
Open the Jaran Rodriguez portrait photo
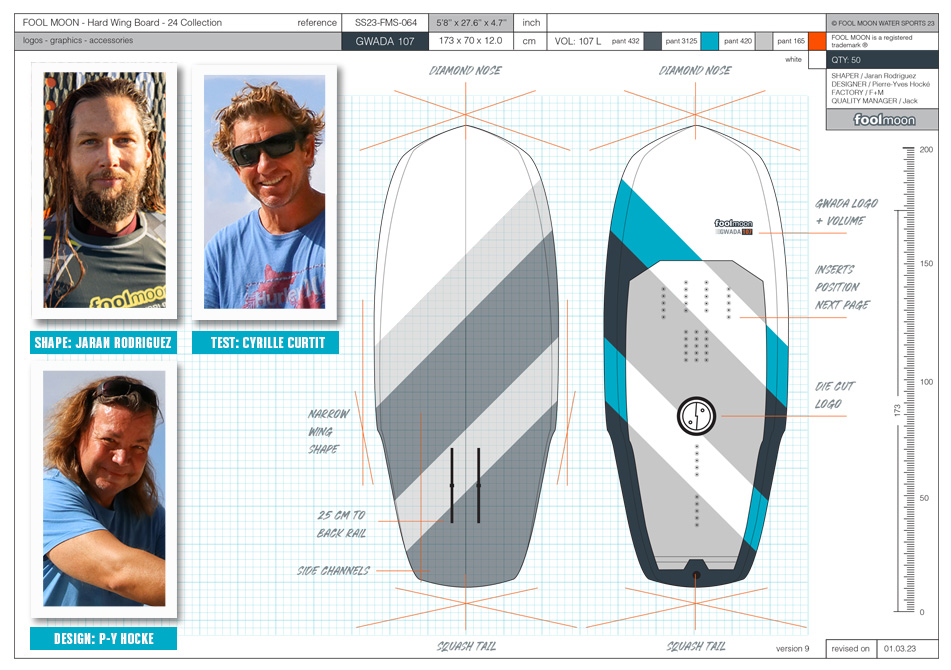(104, 190)
